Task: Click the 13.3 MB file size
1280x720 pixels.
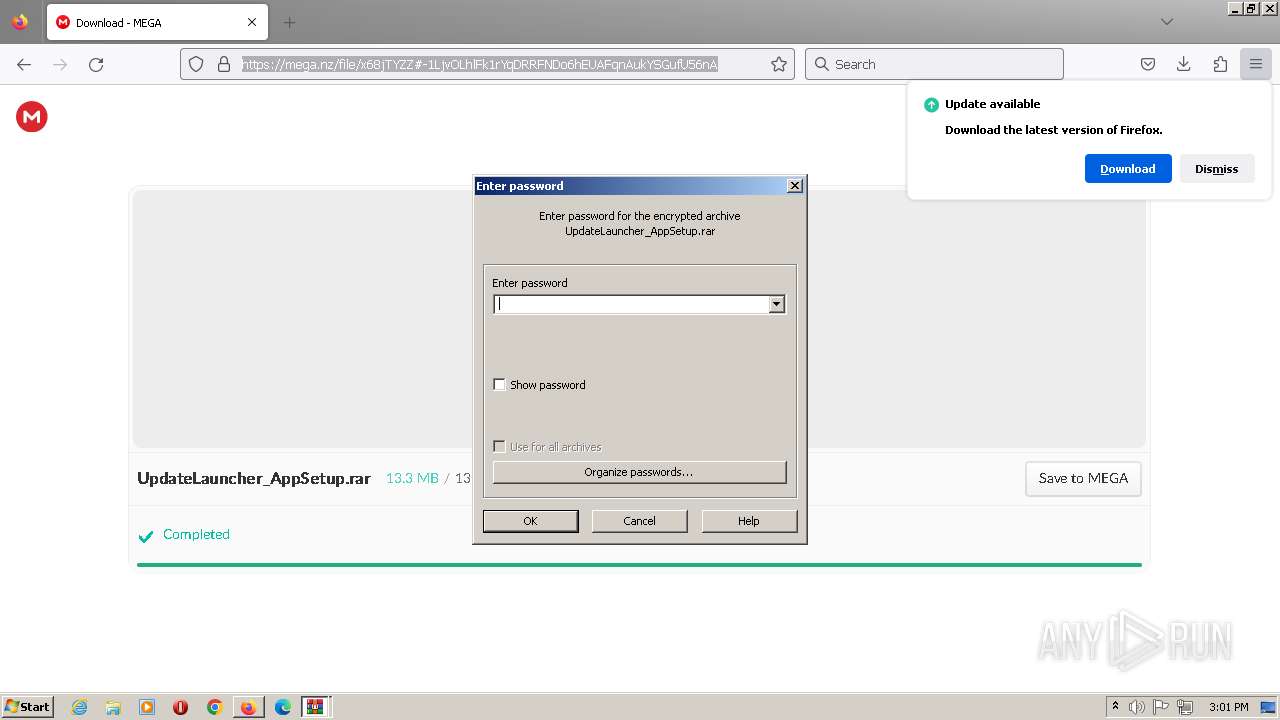Action: click(412, 478)
